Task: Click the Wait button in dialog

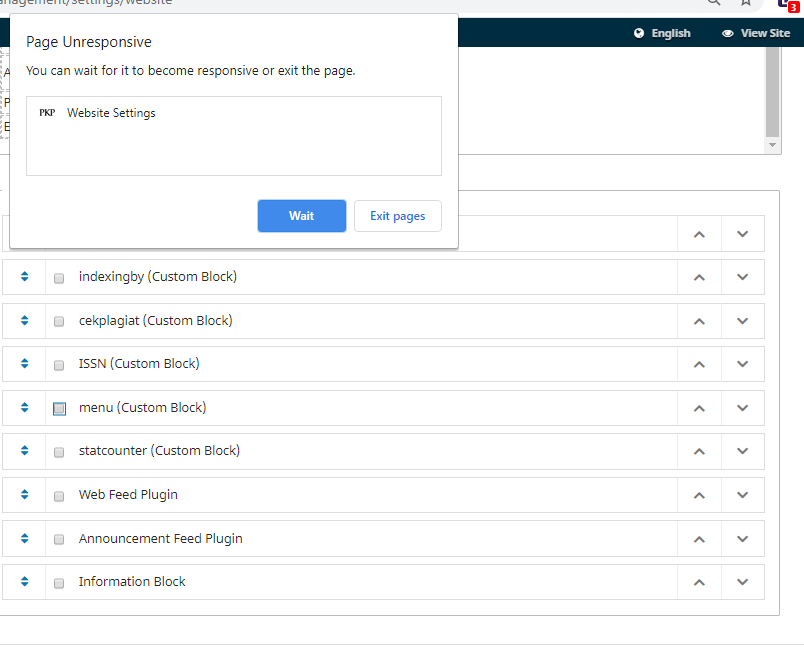Action: 302,216
